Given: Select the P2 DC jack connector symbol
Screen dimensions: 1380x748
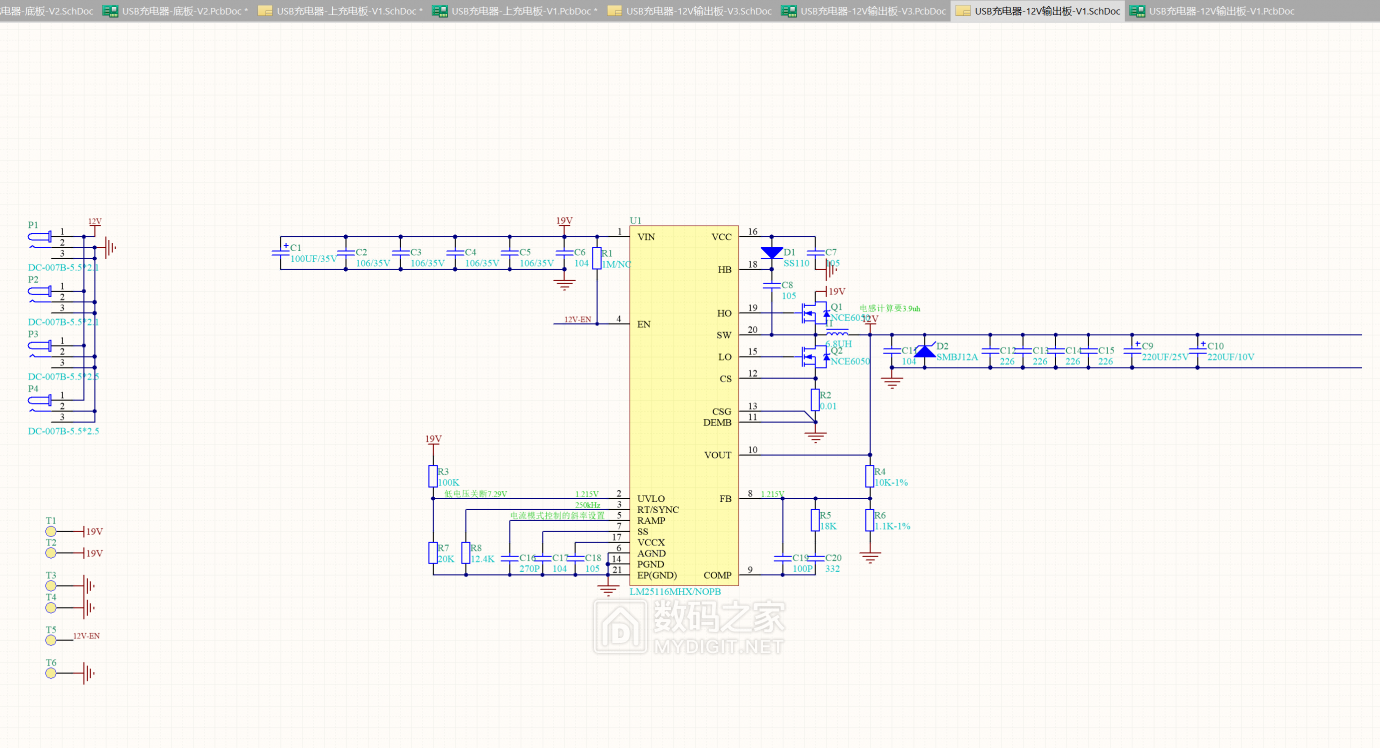Looking at the screenshot, I should [42, 292].
